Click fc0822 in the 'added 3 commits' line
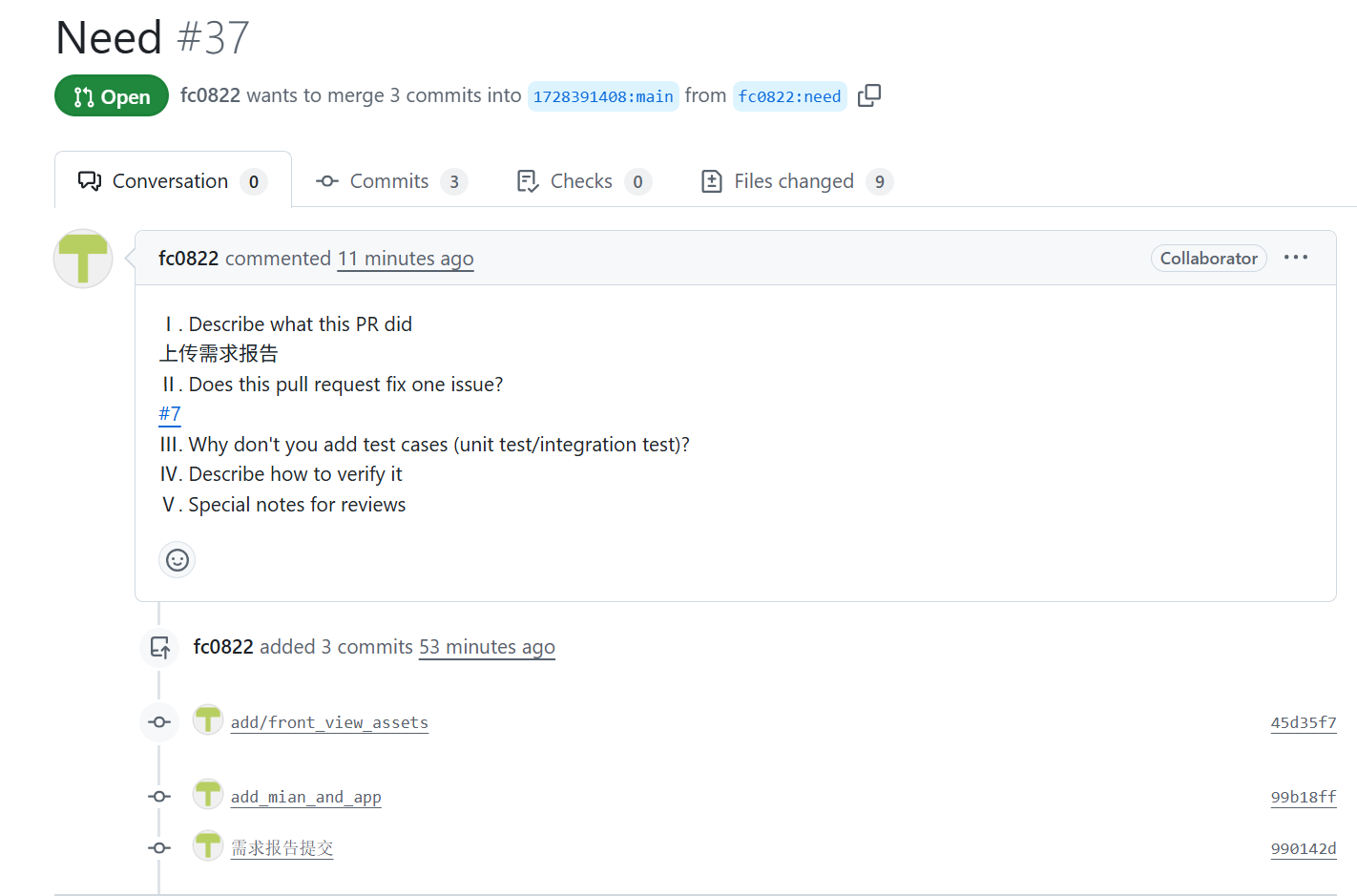The width and height of the screenshot is (1357, 896). [223, 647]
